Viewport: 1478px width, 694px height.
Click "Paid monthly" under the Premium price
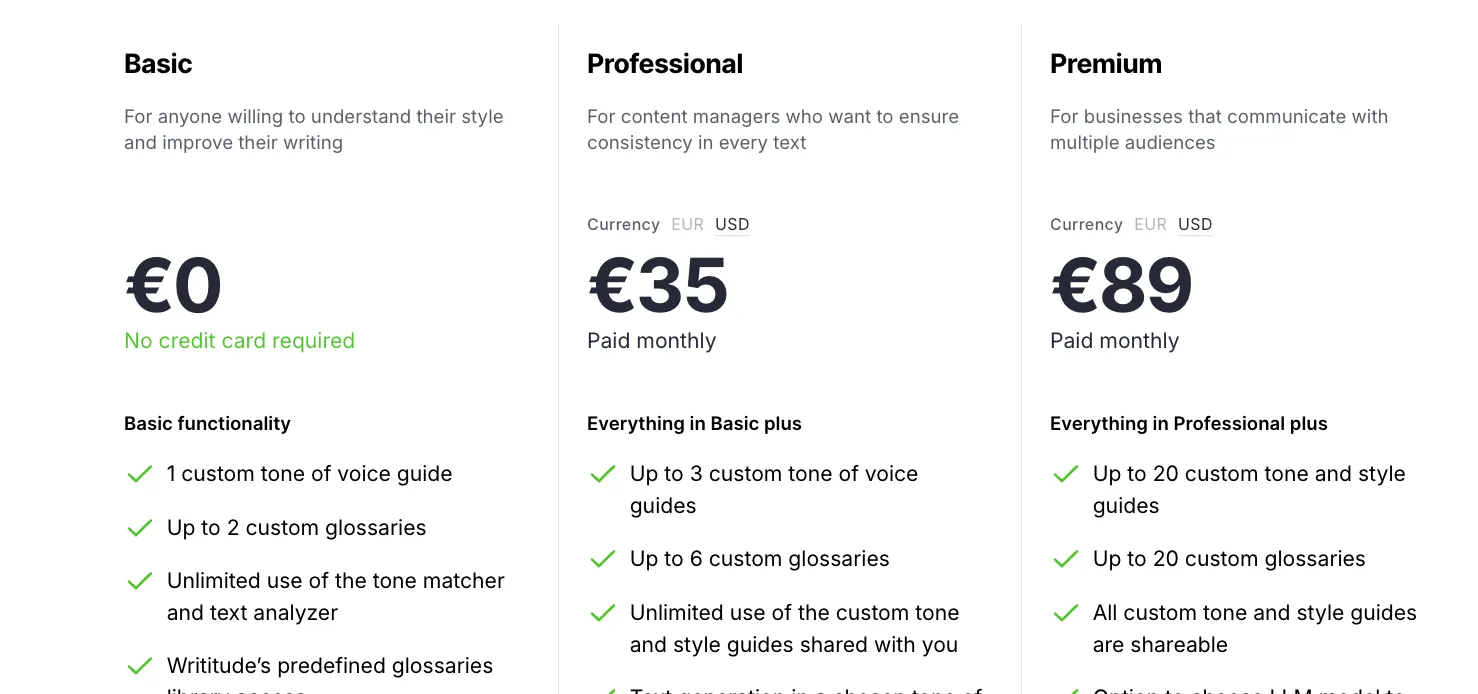click(x=1114, y=341)
